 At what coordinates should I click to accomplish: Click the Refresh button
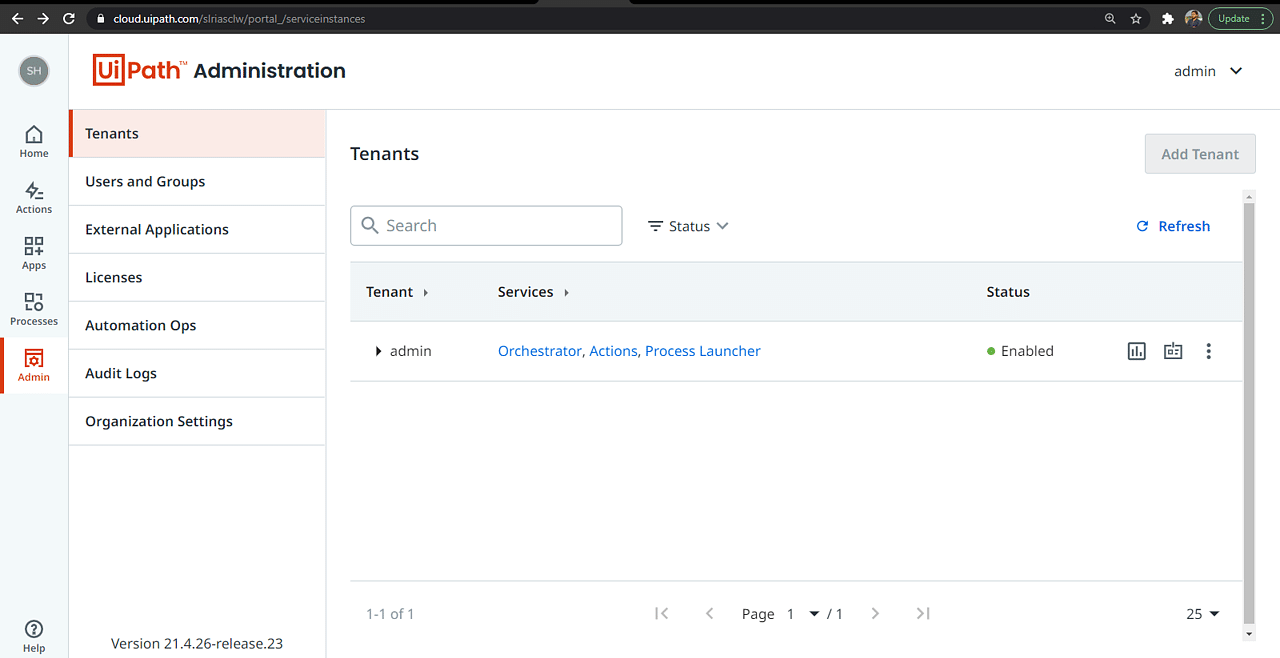(x=1173, y=226)
